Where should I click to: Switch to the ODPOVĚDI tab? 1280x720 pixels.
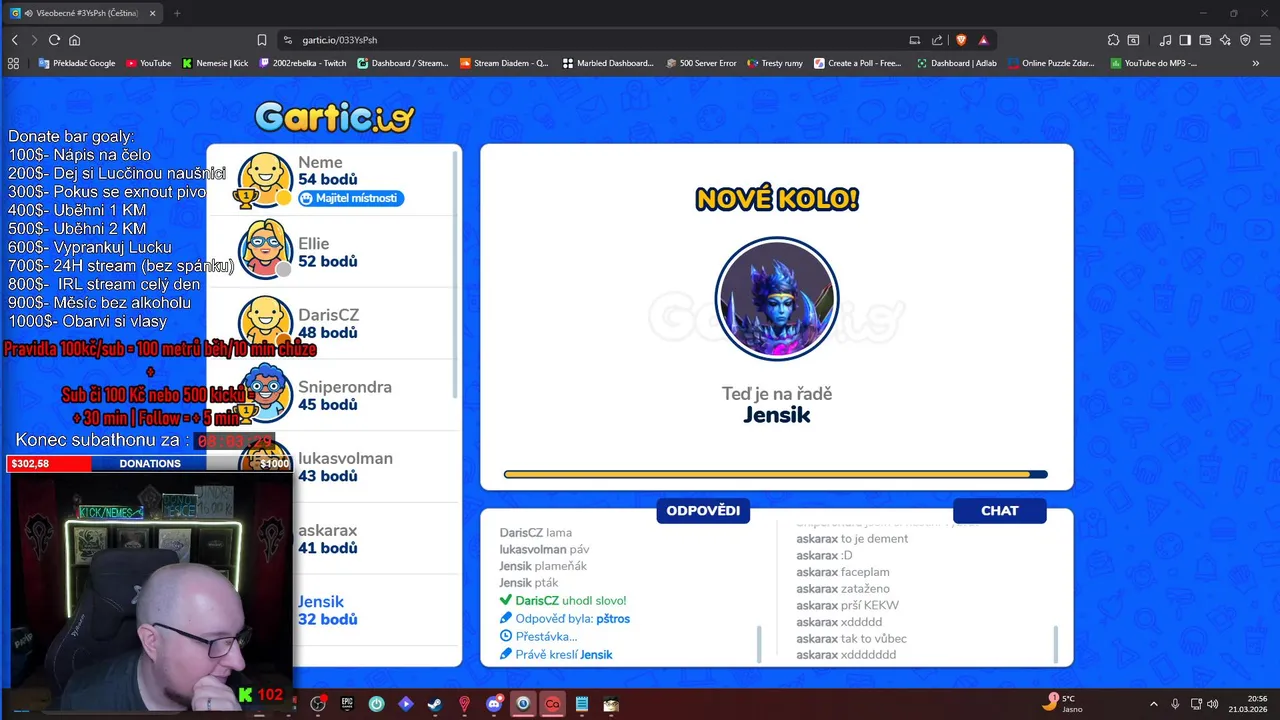pos(703,511)
